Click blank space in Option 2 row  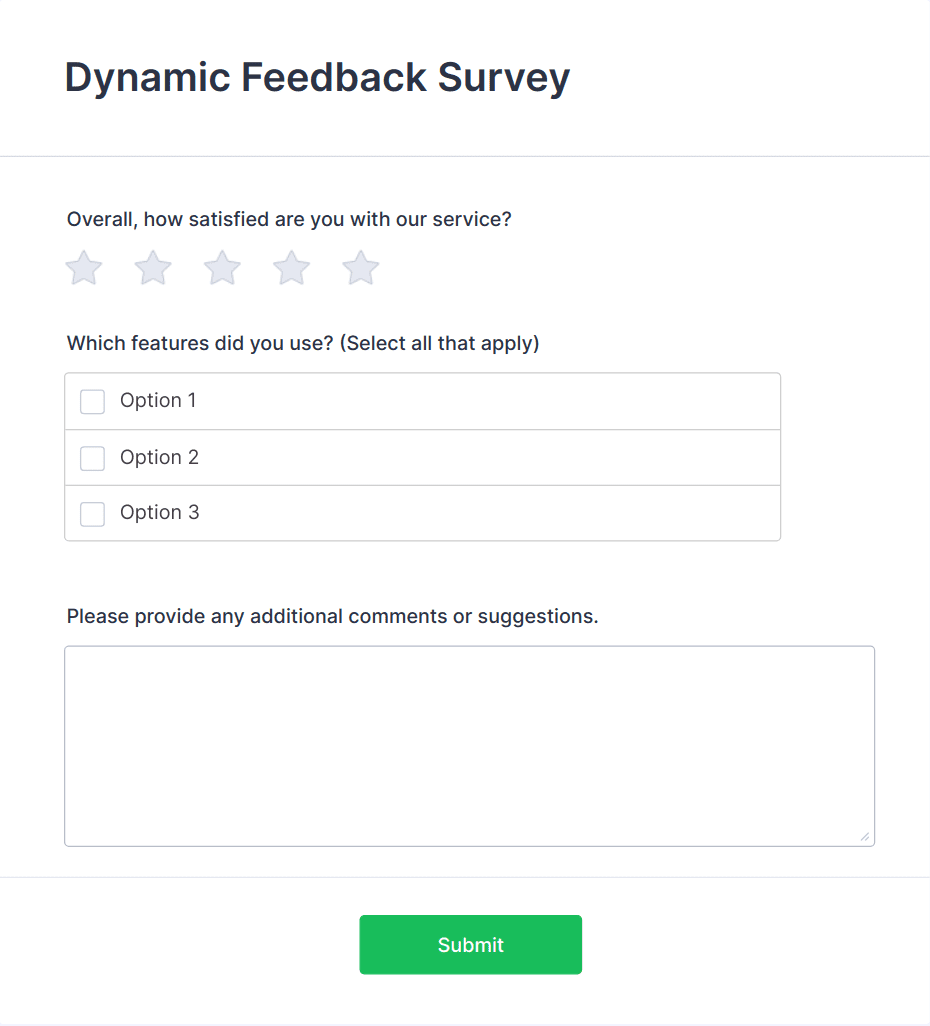(500, 458)
